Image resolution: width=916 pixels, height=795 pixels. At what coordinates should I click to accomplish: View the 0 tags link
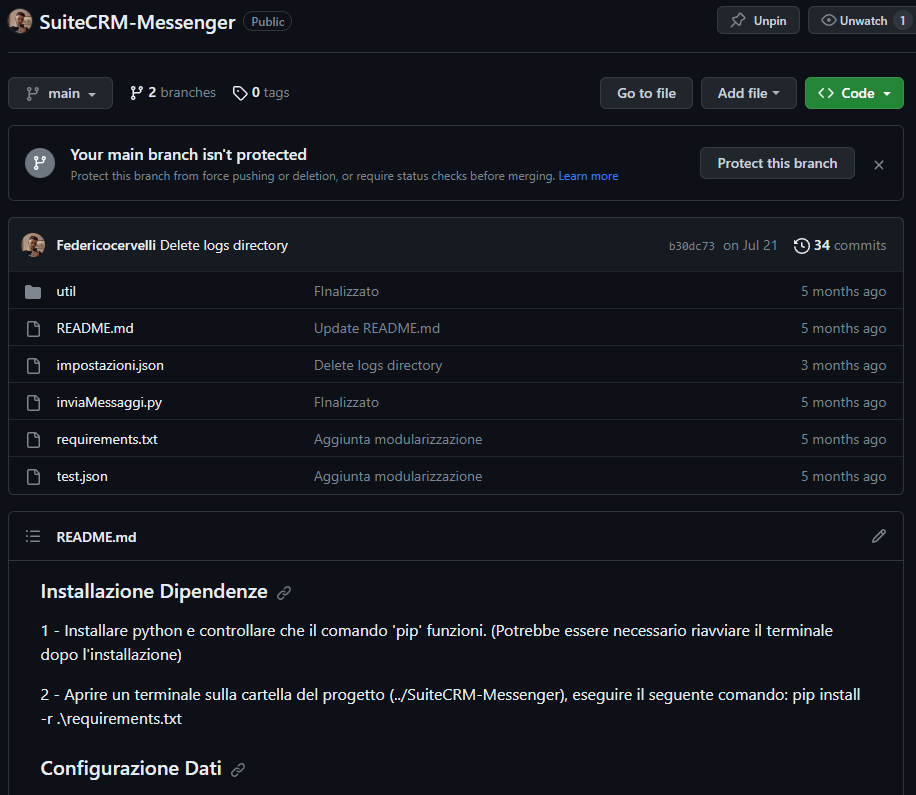pos(261,93)
